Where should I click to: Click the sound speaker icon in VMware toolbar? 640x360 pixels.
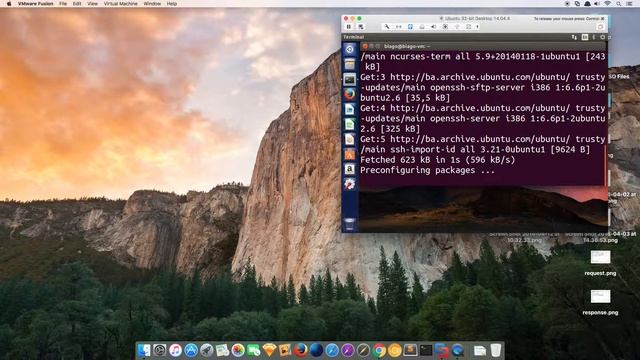(433, 27)
